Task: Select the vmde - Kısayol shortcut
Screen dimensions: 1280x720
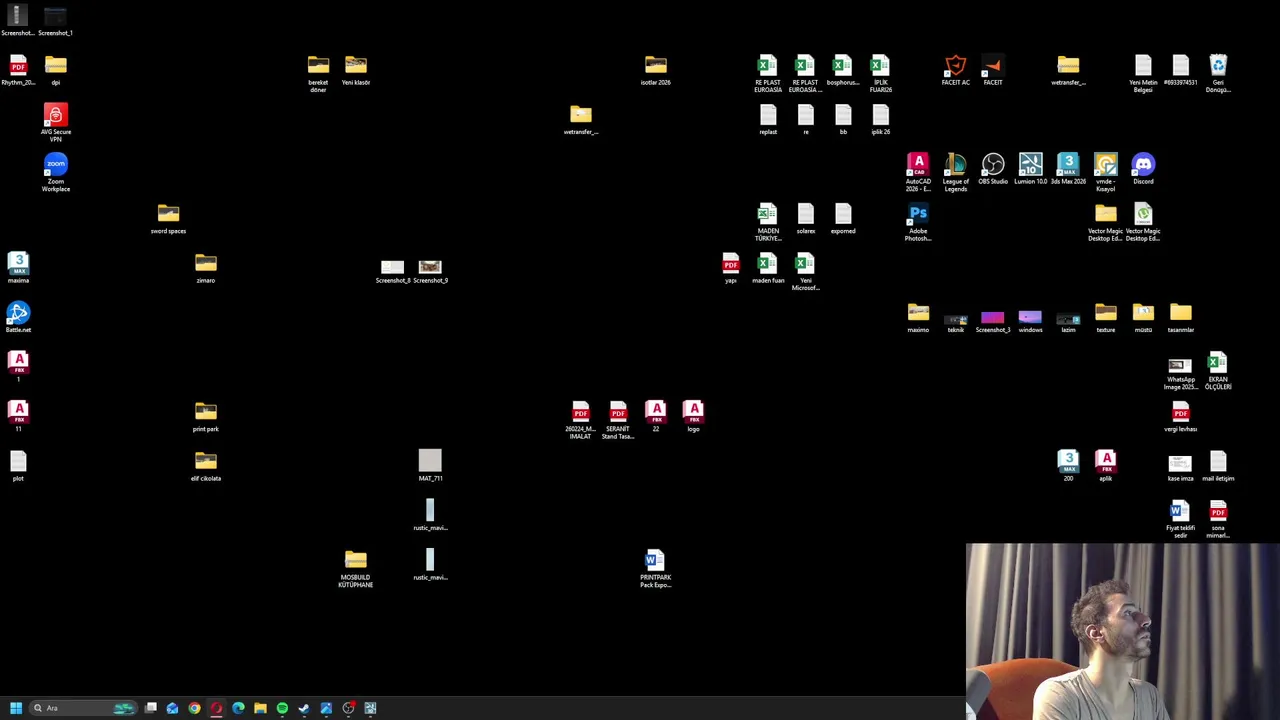Action: [1106, 171]
